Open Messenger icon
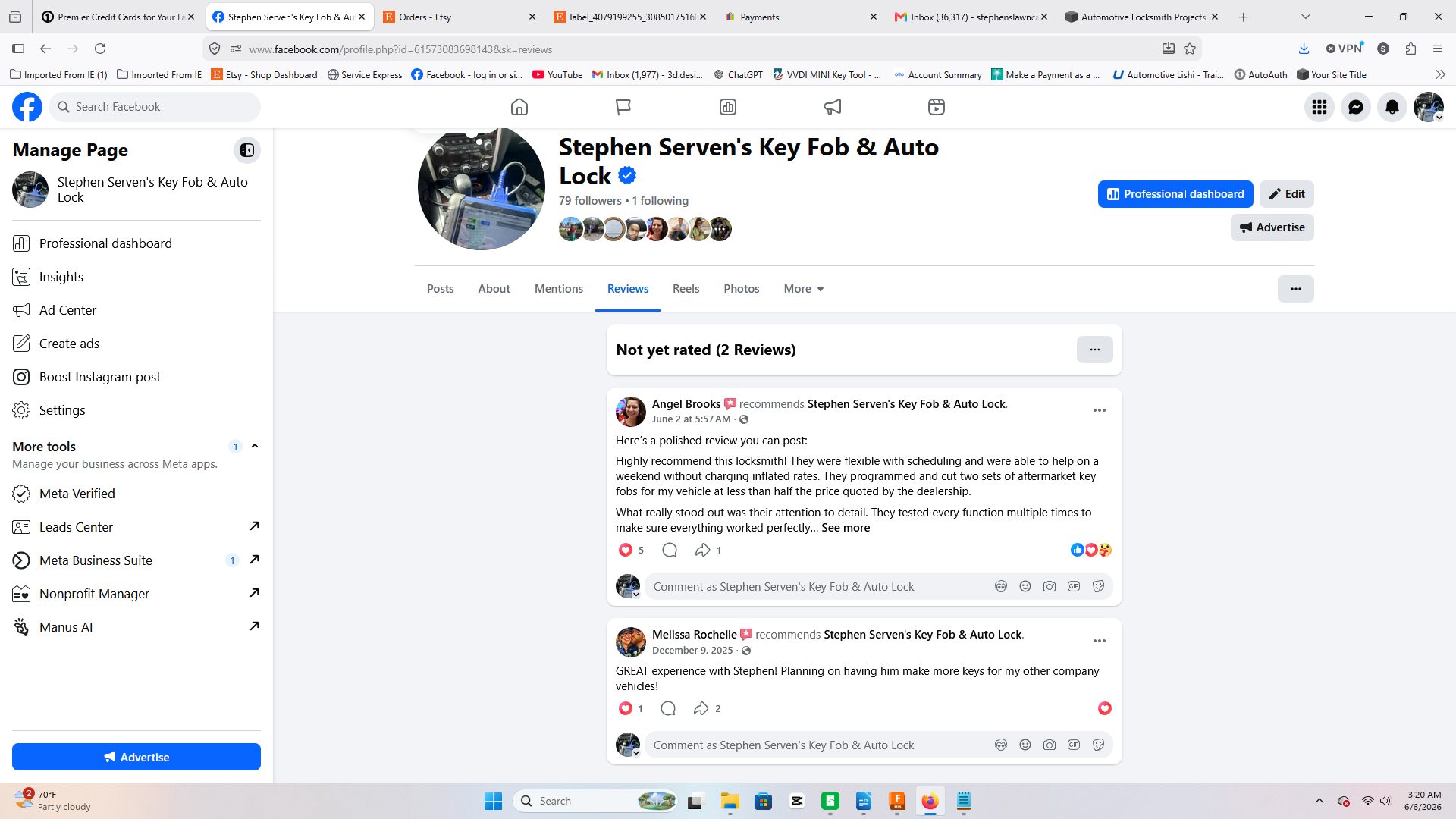Screen dimensions: 1456x819 pyautogui.click(x=1356, y=107)
